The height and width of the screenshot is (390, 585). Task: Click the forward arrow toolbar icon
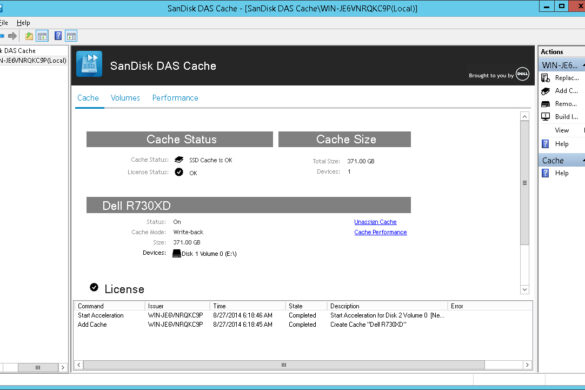coord(12,36)
